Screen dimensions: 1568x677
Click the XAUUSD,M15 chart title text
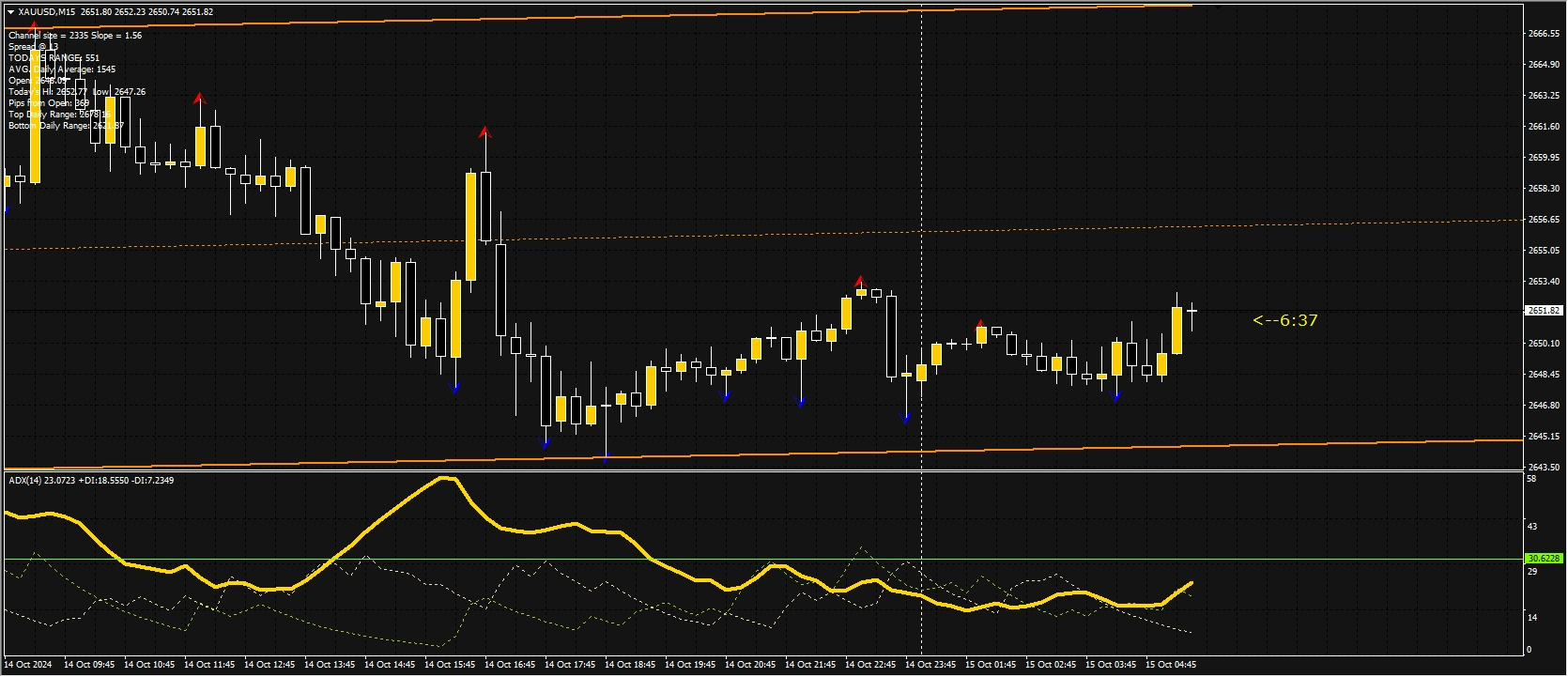(48, 12)
